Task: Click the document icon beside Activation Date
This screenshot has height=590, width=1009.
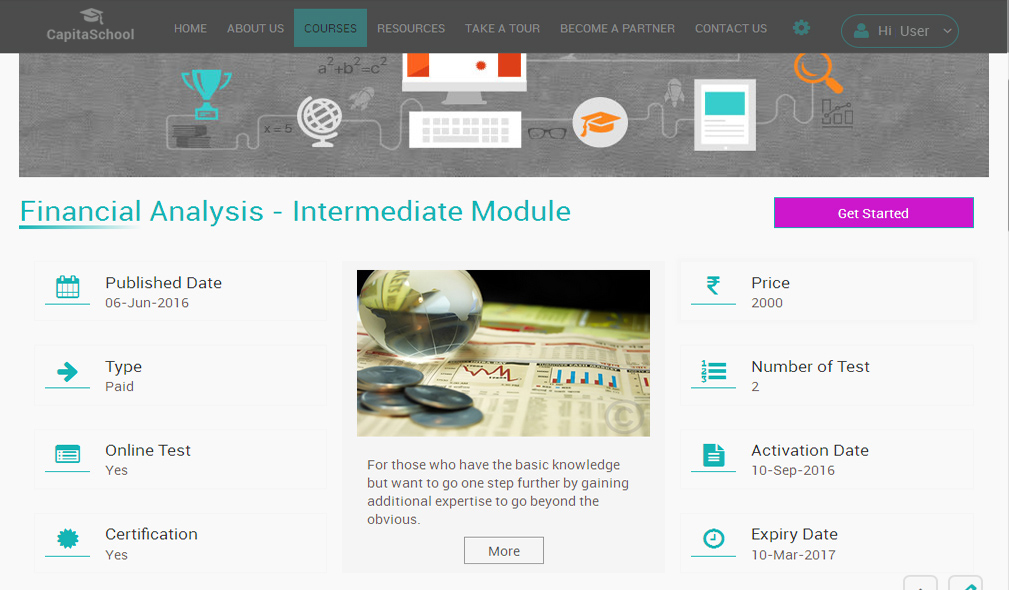Action: click(x=713, y=455)
